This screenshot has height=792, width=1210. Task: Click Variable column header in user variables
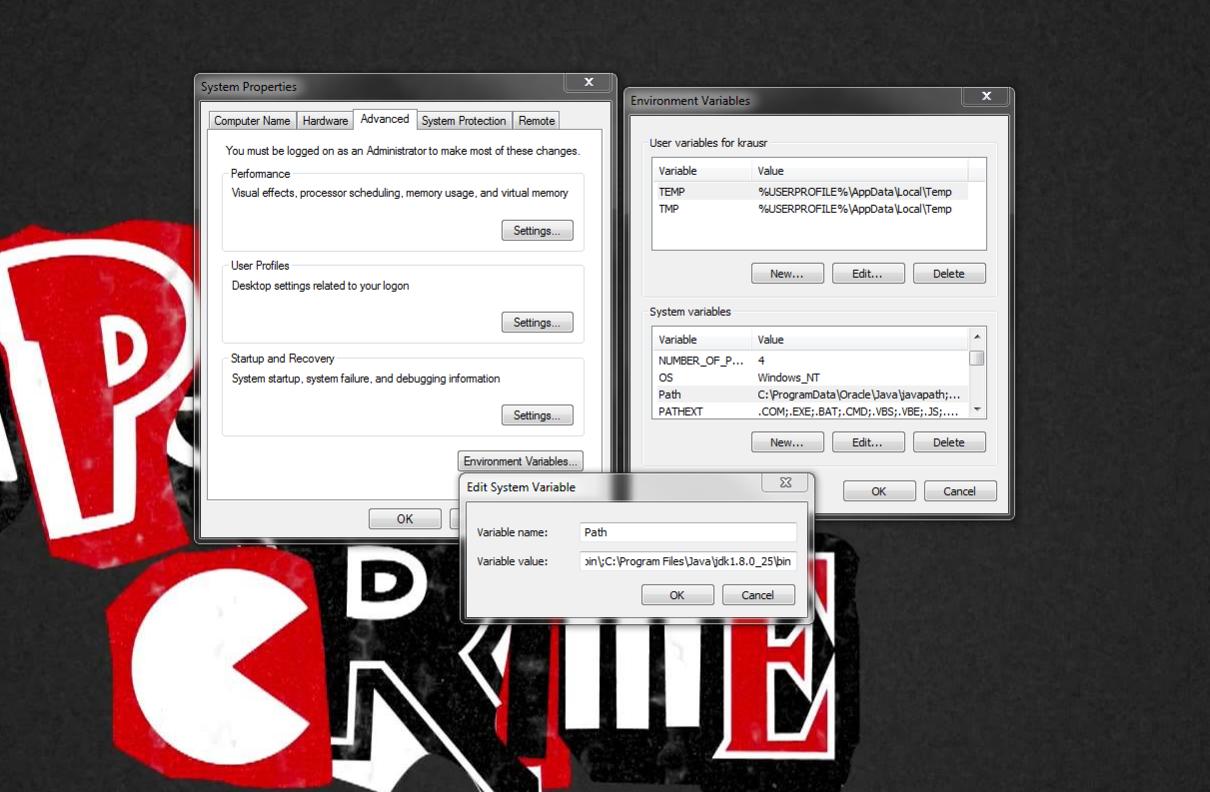701,171
